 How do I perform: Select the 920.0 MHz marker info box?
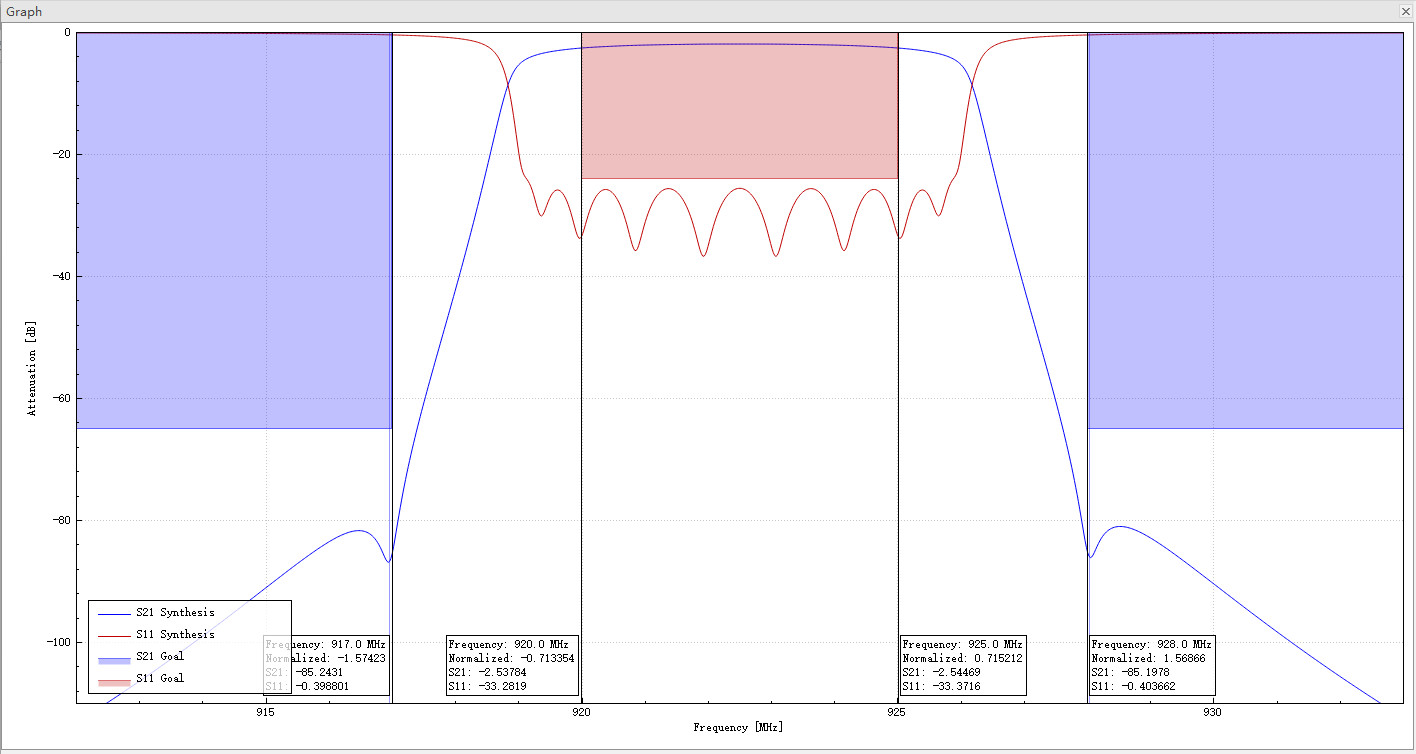click(512, 666)
